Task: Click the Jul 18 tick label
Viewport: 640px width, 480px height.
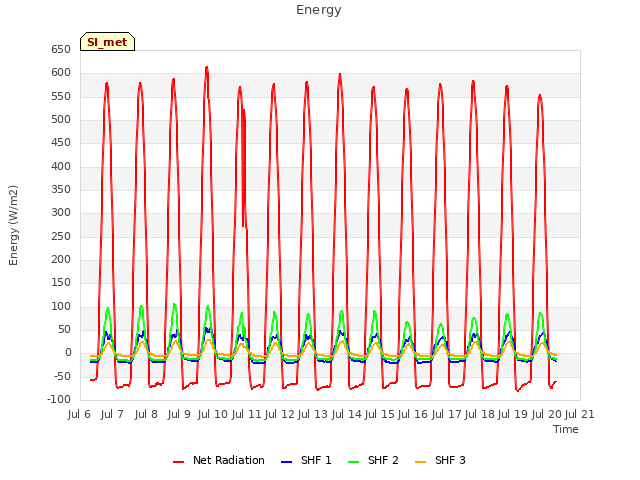Action: [x=480, y=414]
